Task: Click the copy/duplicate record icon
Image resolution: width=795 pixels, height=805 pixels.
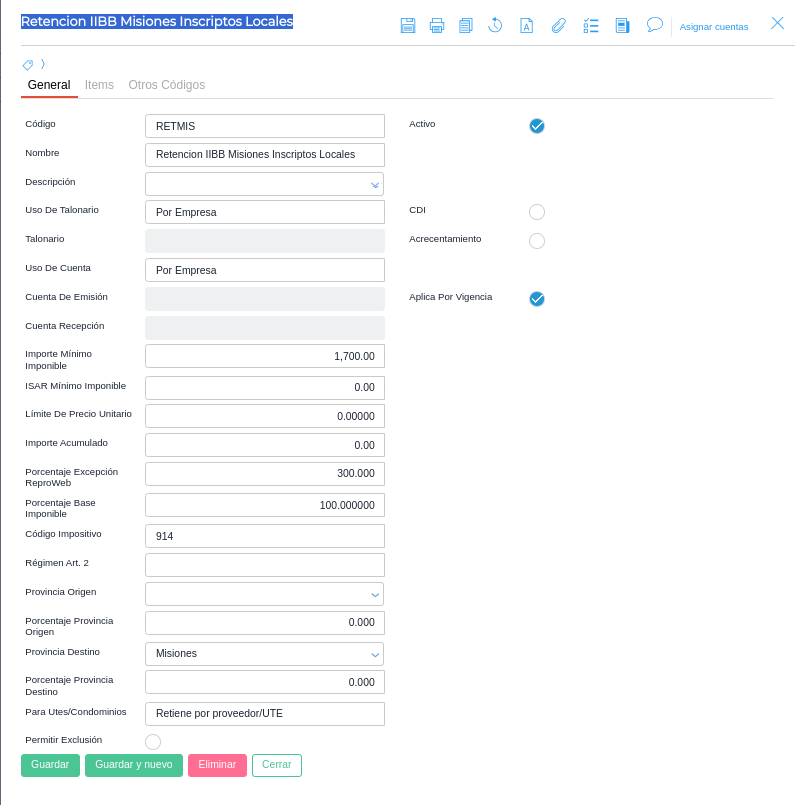Action: [x=466, y=26]
